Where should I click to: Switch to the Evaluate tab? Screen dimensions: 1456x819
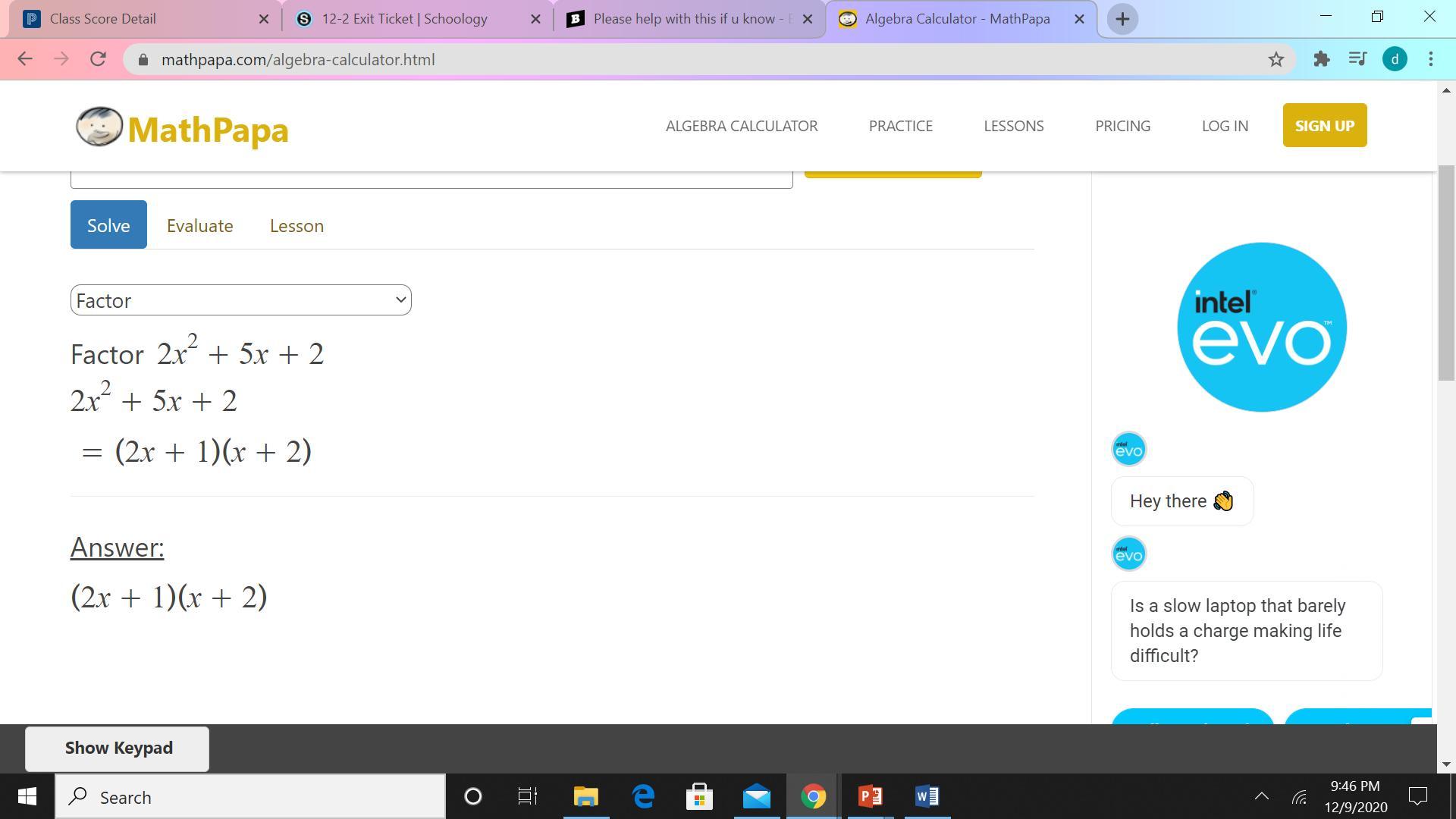pyautogui.click(x=199, y=226)
